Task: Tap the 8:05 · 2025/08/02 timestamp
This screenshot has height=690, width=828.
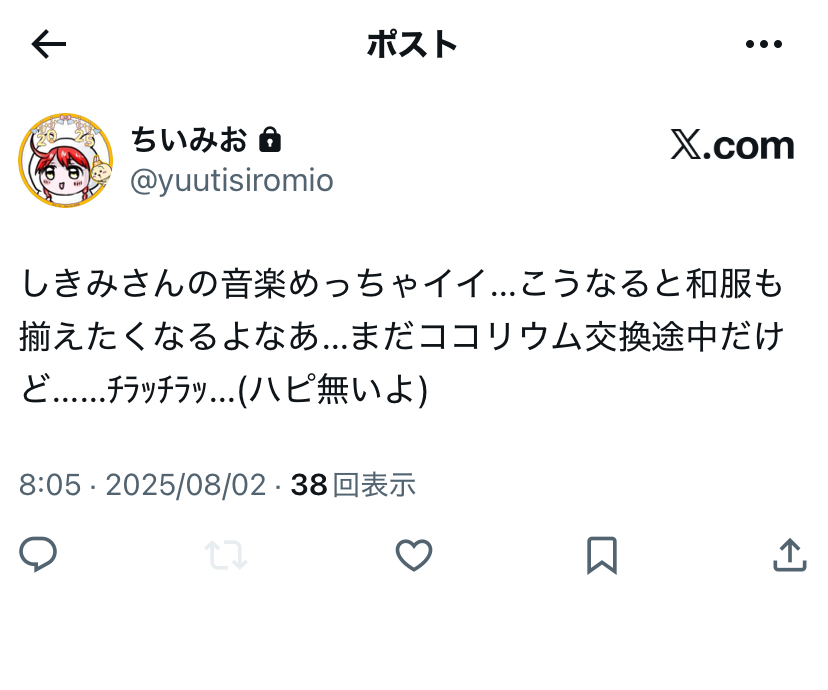Action: click(143, 484)
